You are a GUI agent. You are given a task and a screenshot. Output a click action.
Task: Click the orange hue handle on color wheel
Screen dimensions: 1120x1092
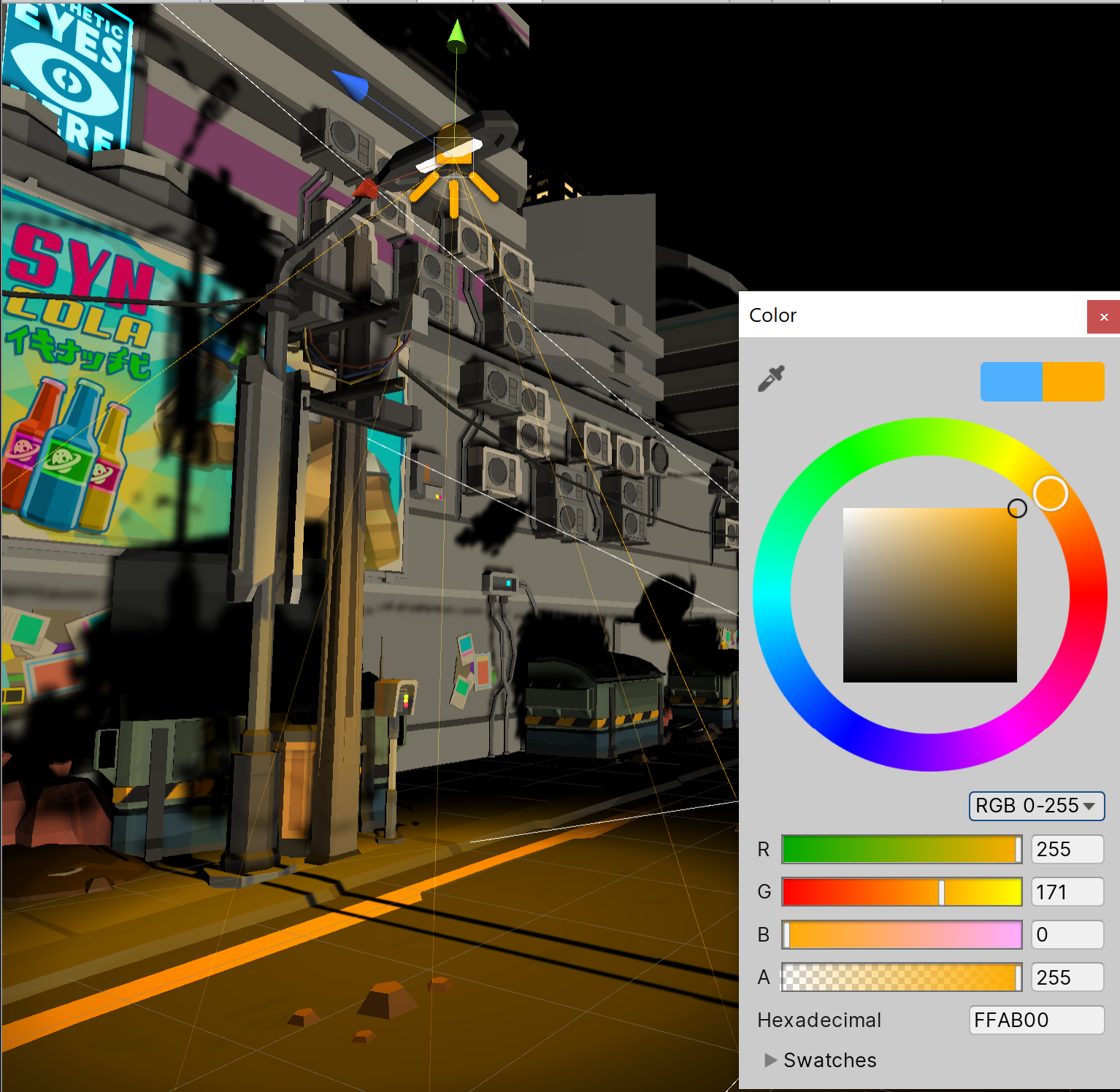click(1050, 493)
